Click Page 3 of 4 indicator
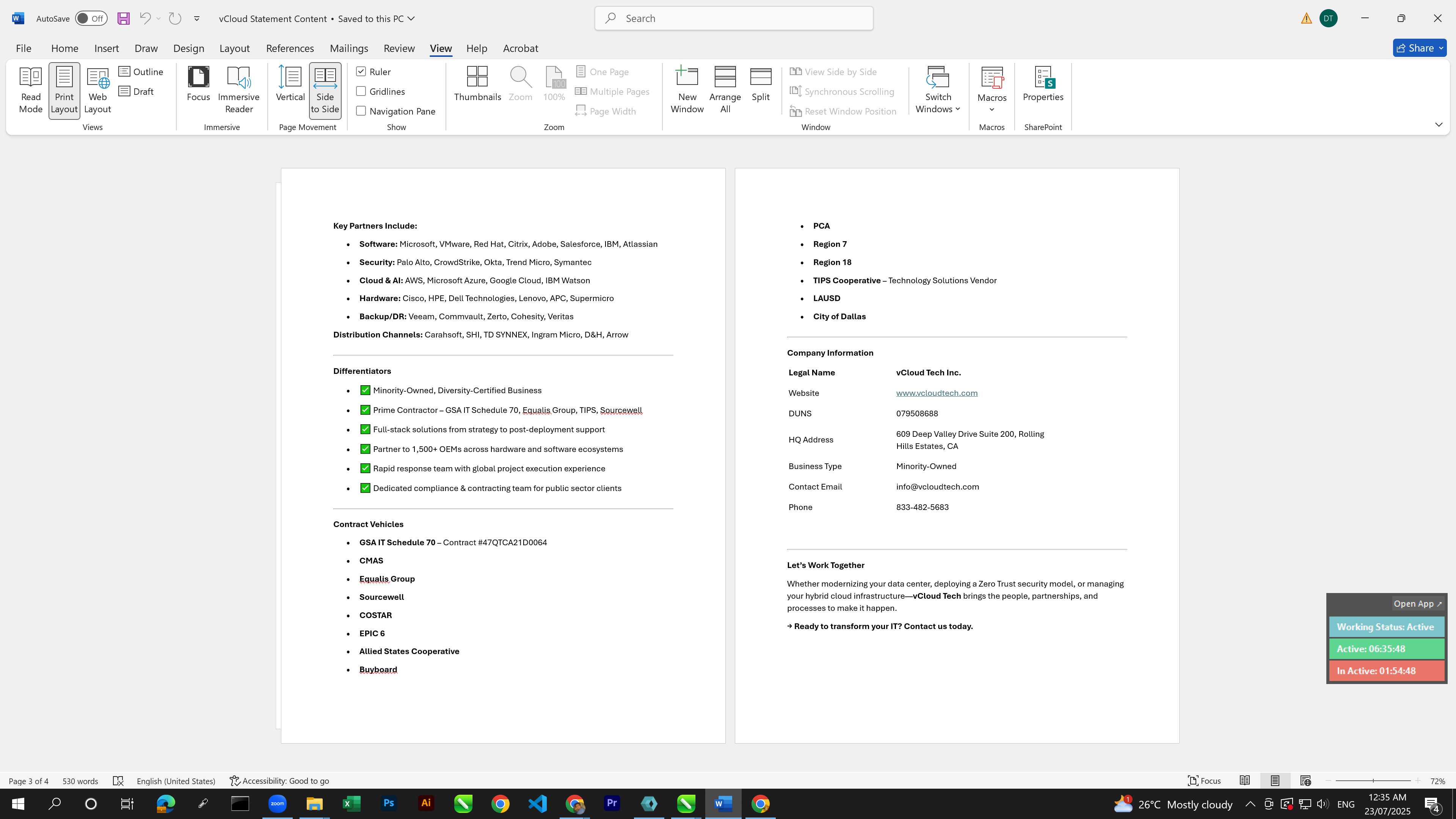The image size is (1456, 819). [28, 781]
